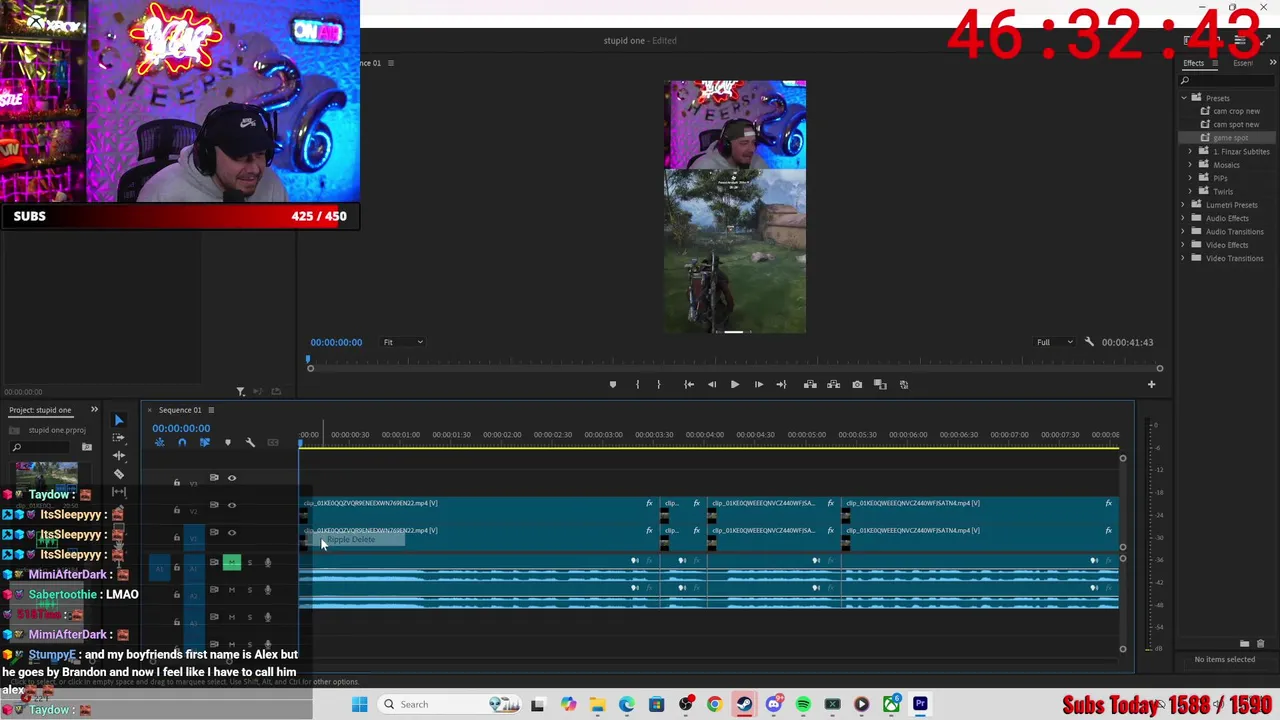Add a timeline marker
Viewport: 1280px width, 720px height.
click(x=228, y=442)
